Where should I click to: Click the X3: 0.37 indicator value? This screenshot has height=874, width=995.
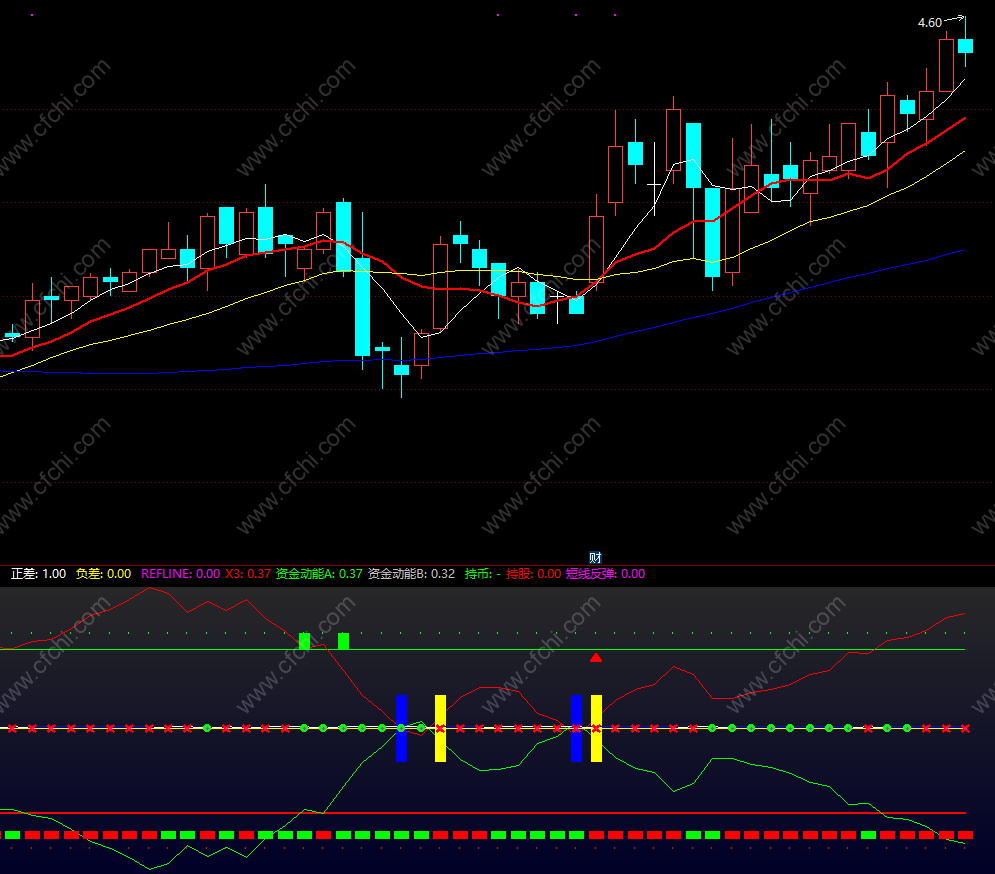point(248,574)
